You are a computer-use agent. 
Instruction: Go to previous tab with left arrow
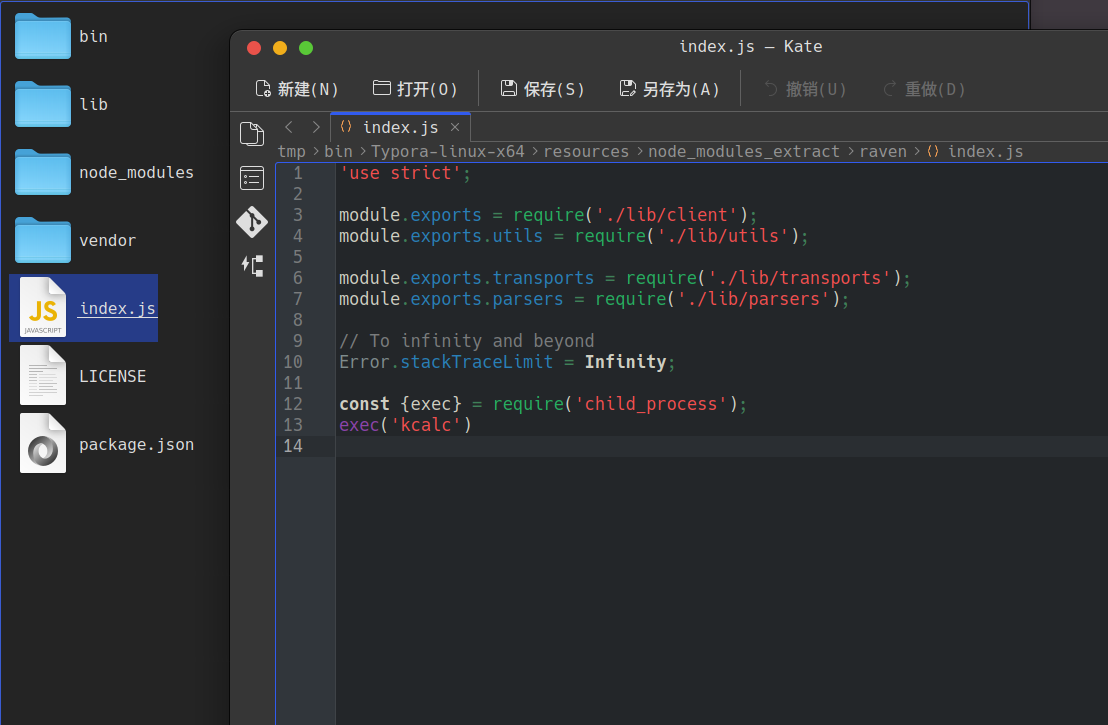tap(289, 127)
